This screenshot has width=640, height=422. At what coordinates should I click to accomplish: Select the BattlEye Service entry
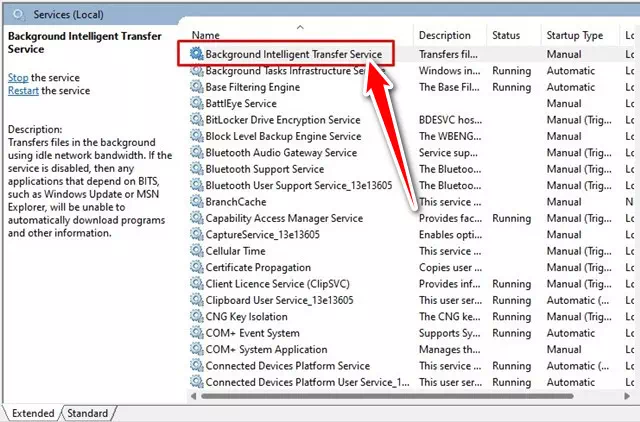(241, 103)
